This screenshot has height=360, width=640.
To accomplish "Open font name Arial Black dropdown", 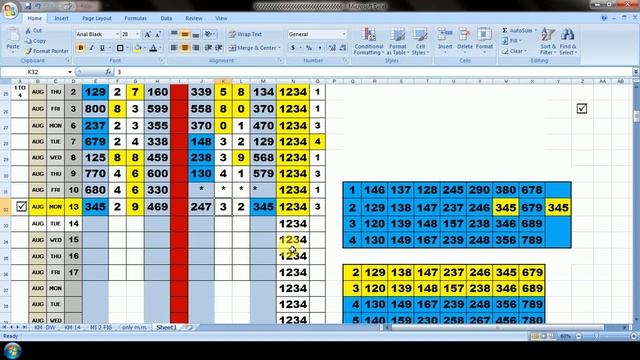I will tap(117, 34).
